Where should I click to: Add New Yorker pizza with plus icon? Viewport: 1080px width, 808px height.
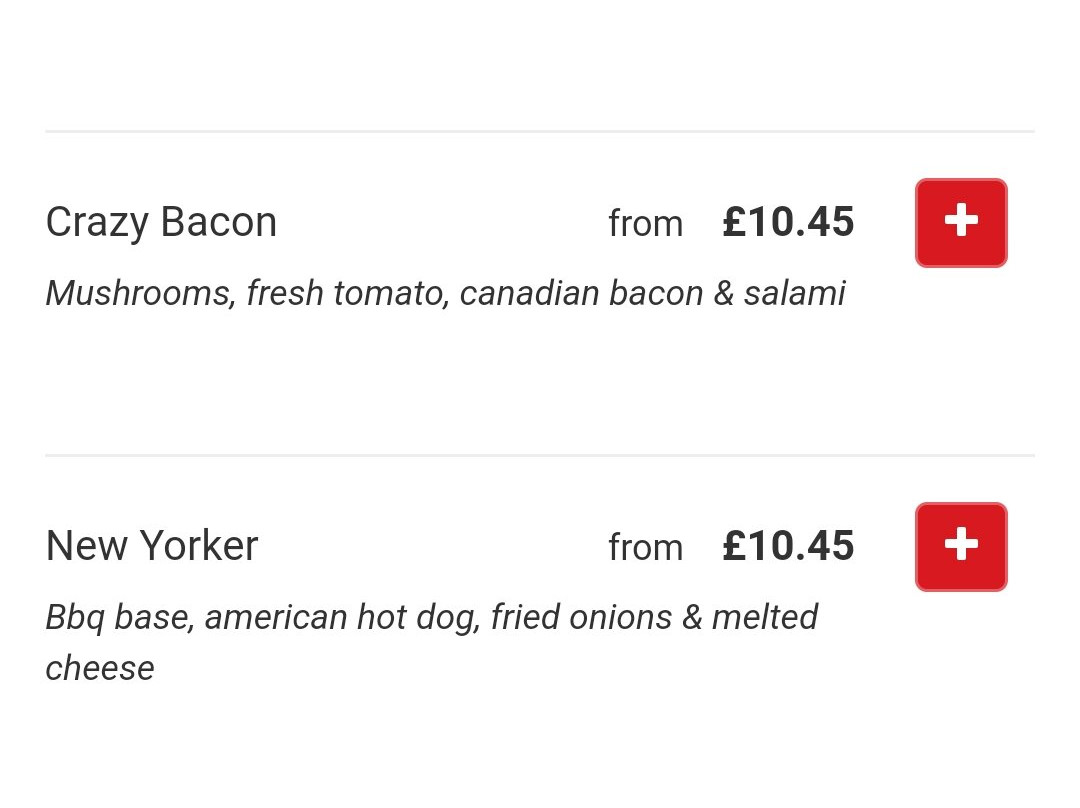[960, 546]
